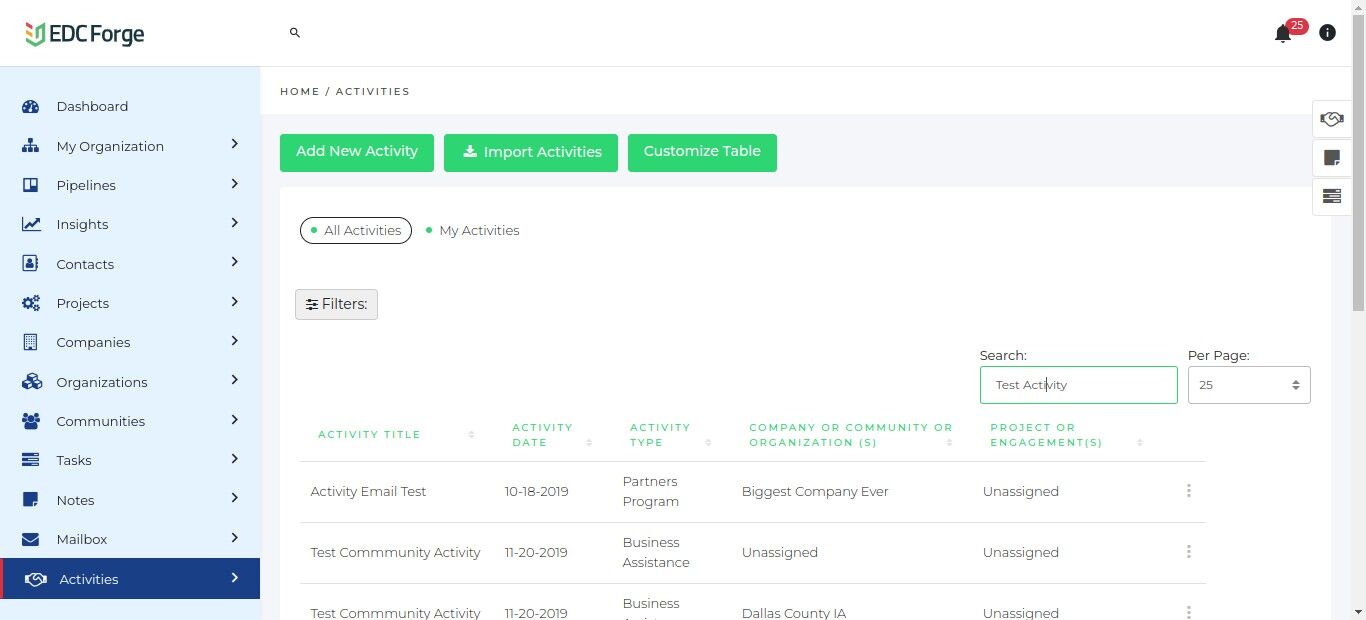Open row menu for Activity Email Test
The height and width of the screenshot is (620, 1366).
[1188, 491]
